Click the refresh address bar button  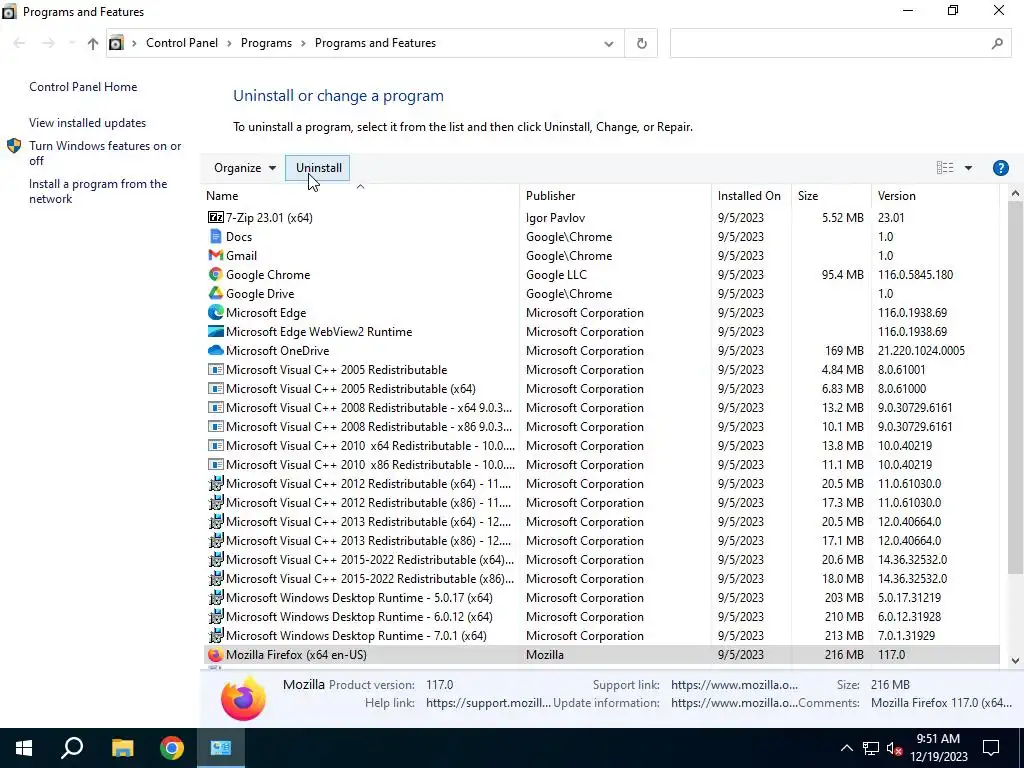(x=641, y=43)
